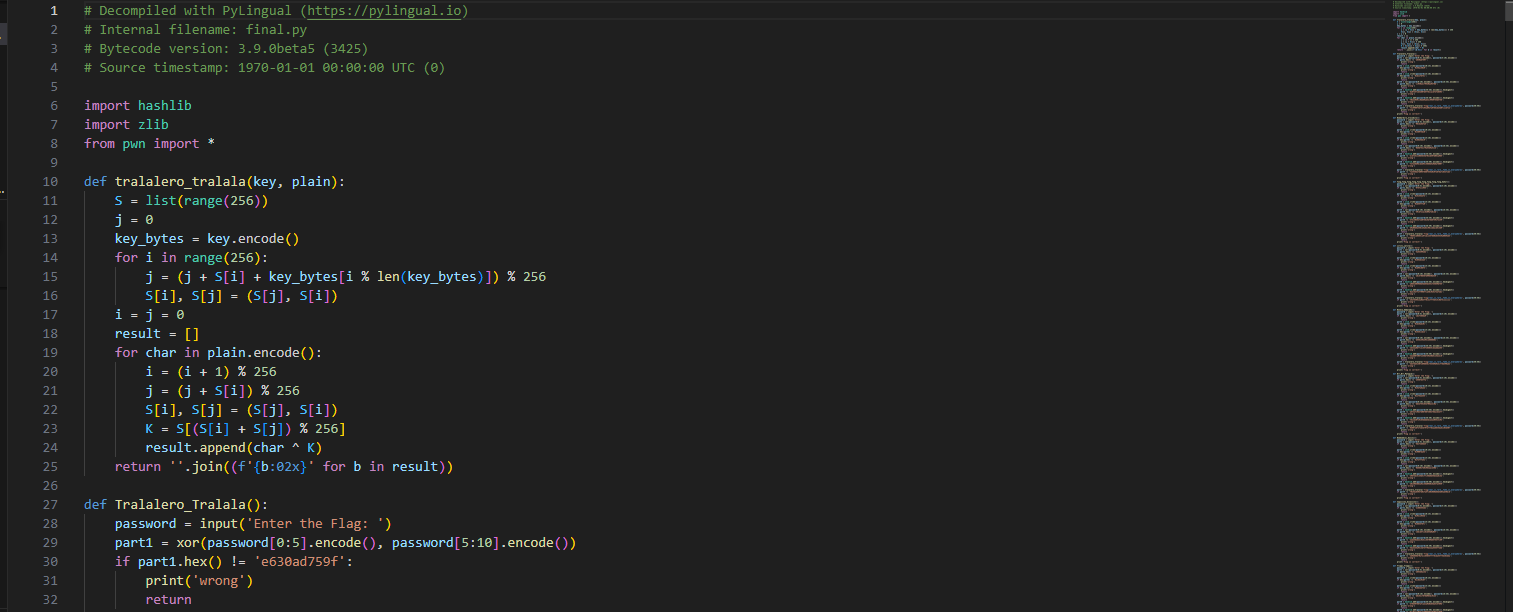Click line number 27 in the gutter
This screenshot has width=1513, height=612.
pyautogui.click(x=50, y=504)
